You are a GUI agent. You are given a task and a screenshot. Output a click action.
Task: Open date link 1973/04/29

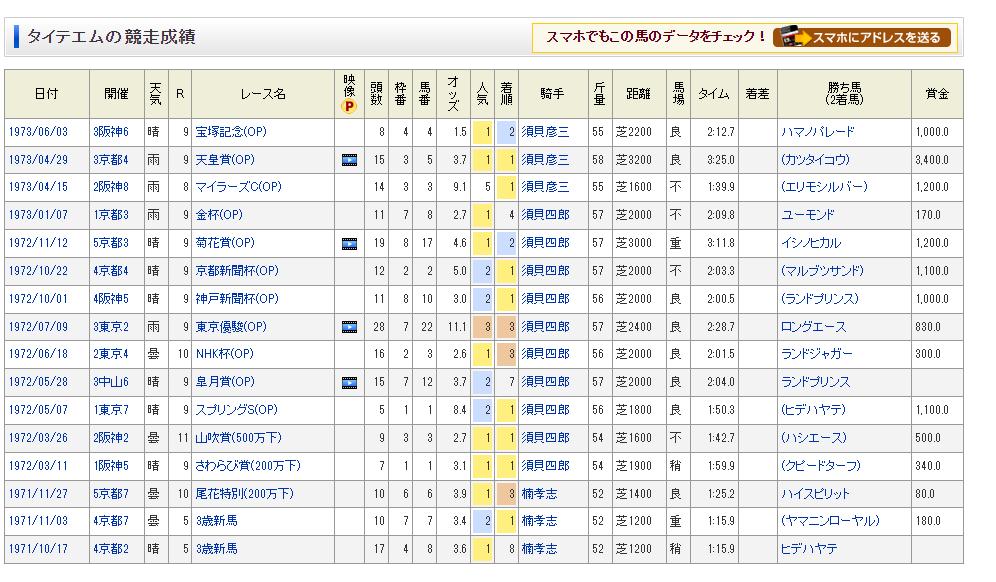38,159
